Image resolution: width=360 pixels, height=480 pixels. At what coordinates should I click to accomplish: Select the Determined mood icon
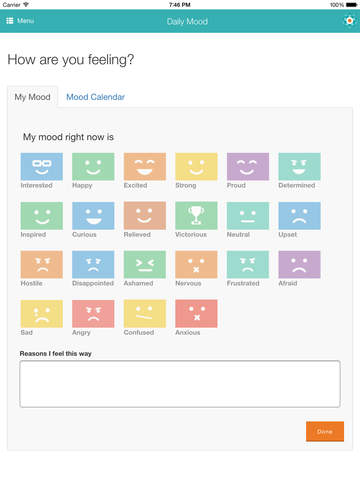pyautogui.click(x=299, y=167)
